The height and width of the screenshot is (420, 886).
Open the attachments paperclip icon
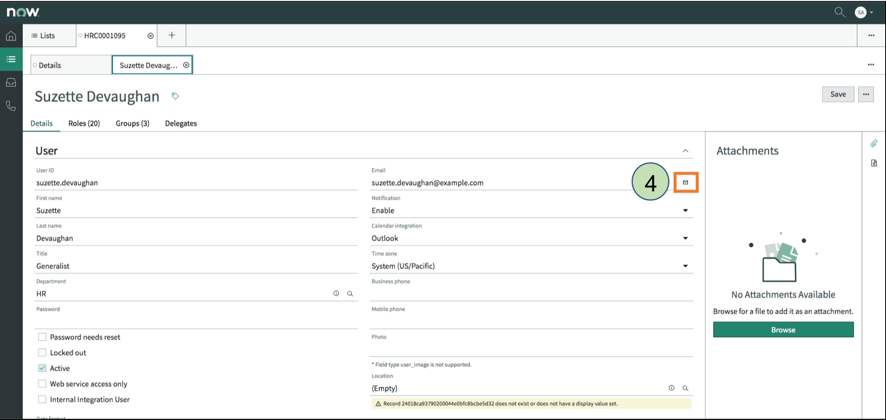[874, 144]
